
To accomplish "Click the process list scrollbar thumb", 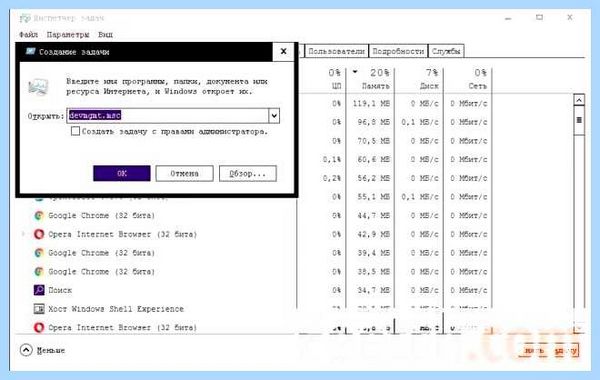I will (x=579, y=120).
